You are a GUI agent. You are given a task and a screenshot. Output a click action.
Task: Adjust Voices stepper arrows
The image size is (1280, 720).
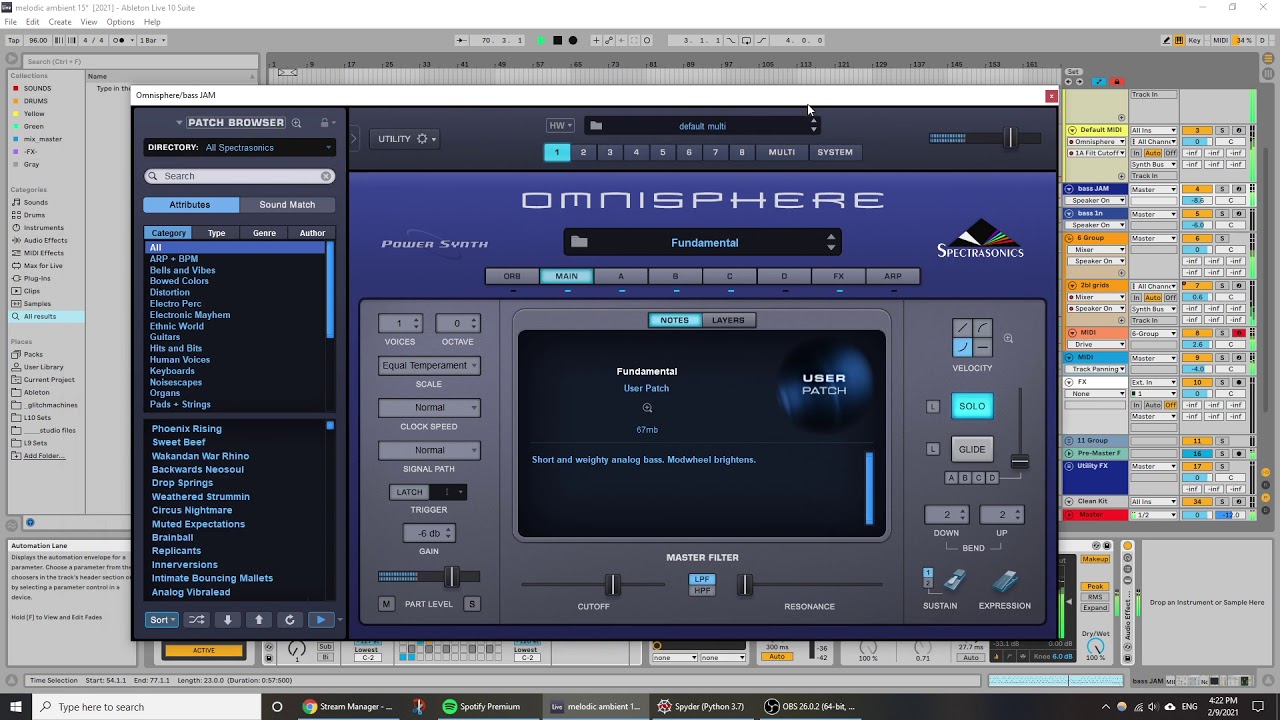click(x=416, y=323)
